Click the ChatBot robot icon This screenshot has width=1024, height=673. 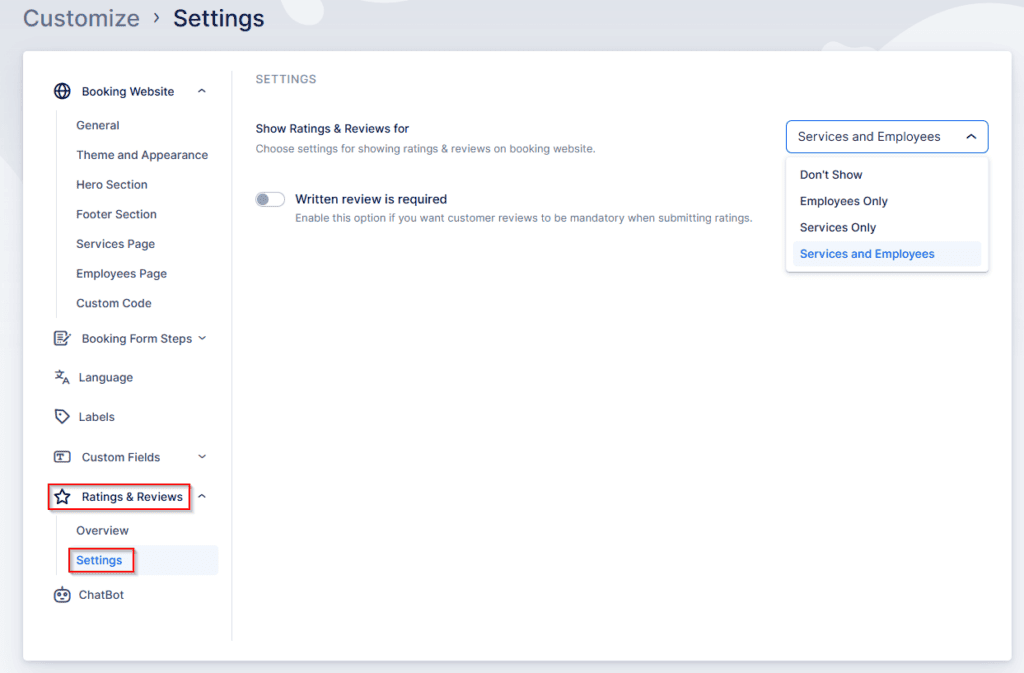(x=62, y=595)
